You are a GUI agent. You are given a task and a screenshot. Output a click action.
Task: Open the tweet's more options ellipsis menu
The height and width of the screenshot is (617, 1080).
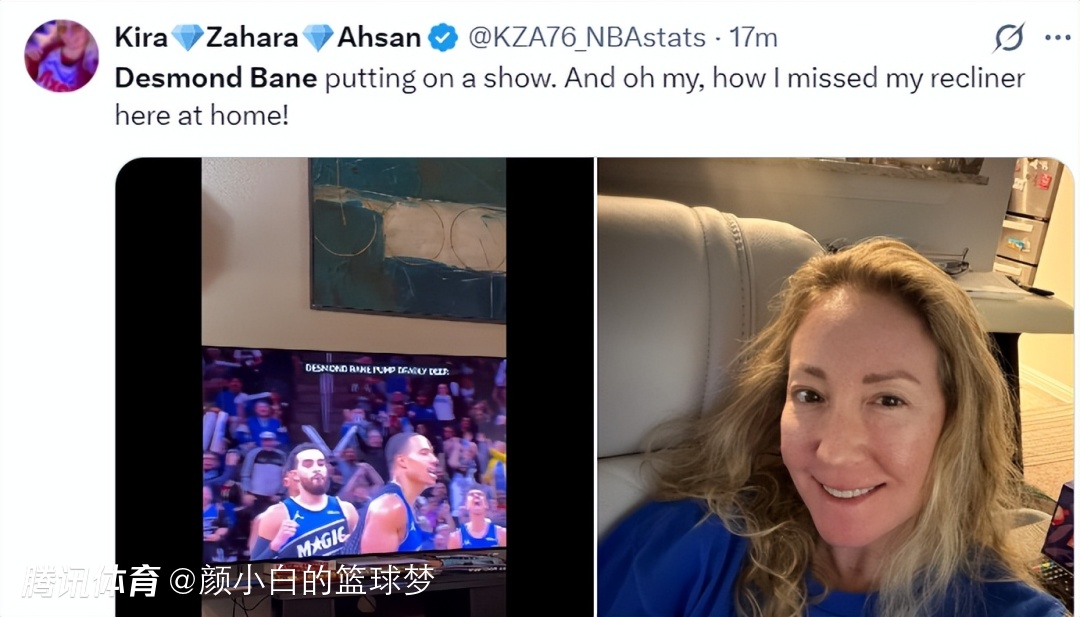(1057, 38)
